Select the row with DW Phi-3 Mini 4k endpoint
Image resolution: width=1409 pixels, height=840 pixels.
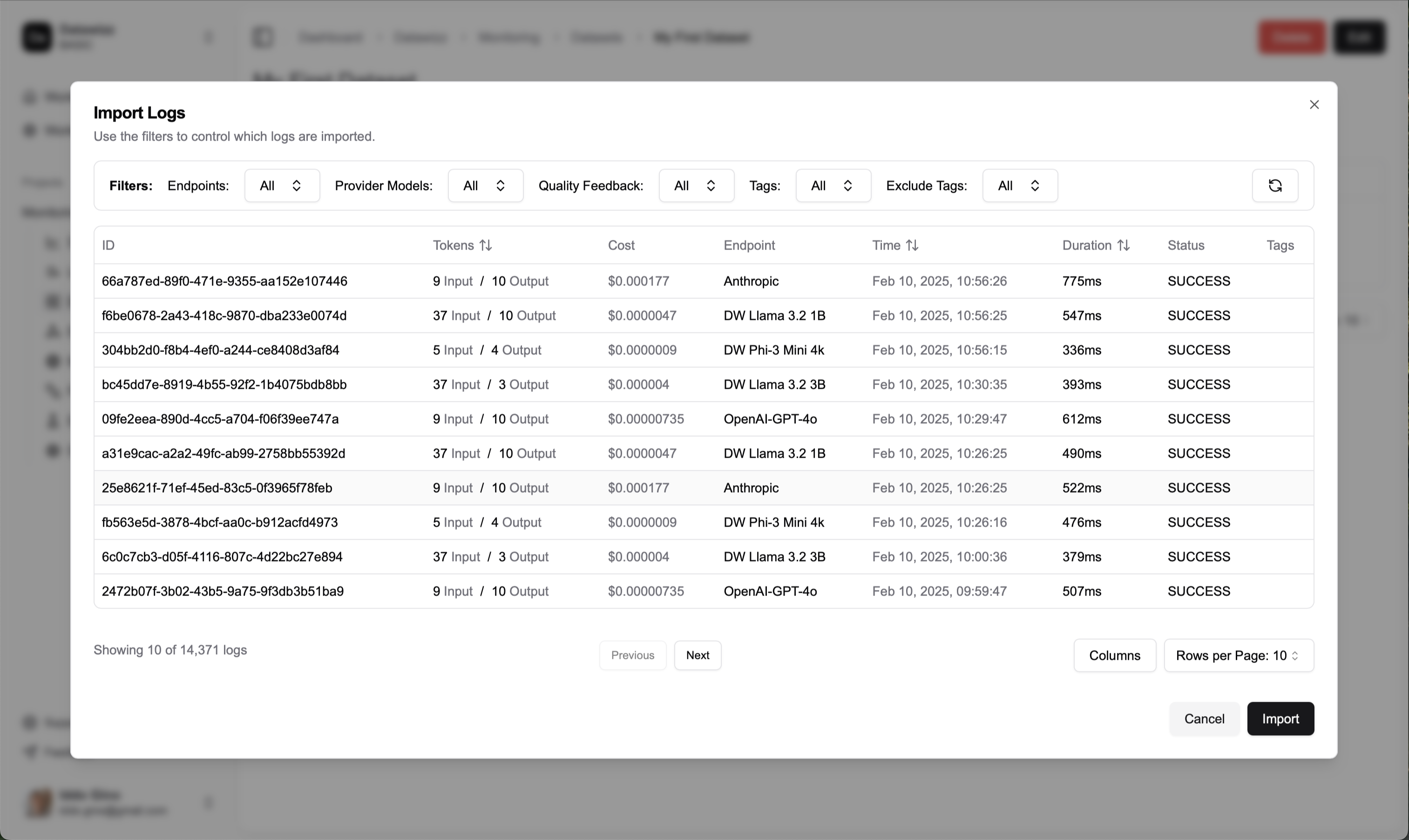tap(566, 350)
